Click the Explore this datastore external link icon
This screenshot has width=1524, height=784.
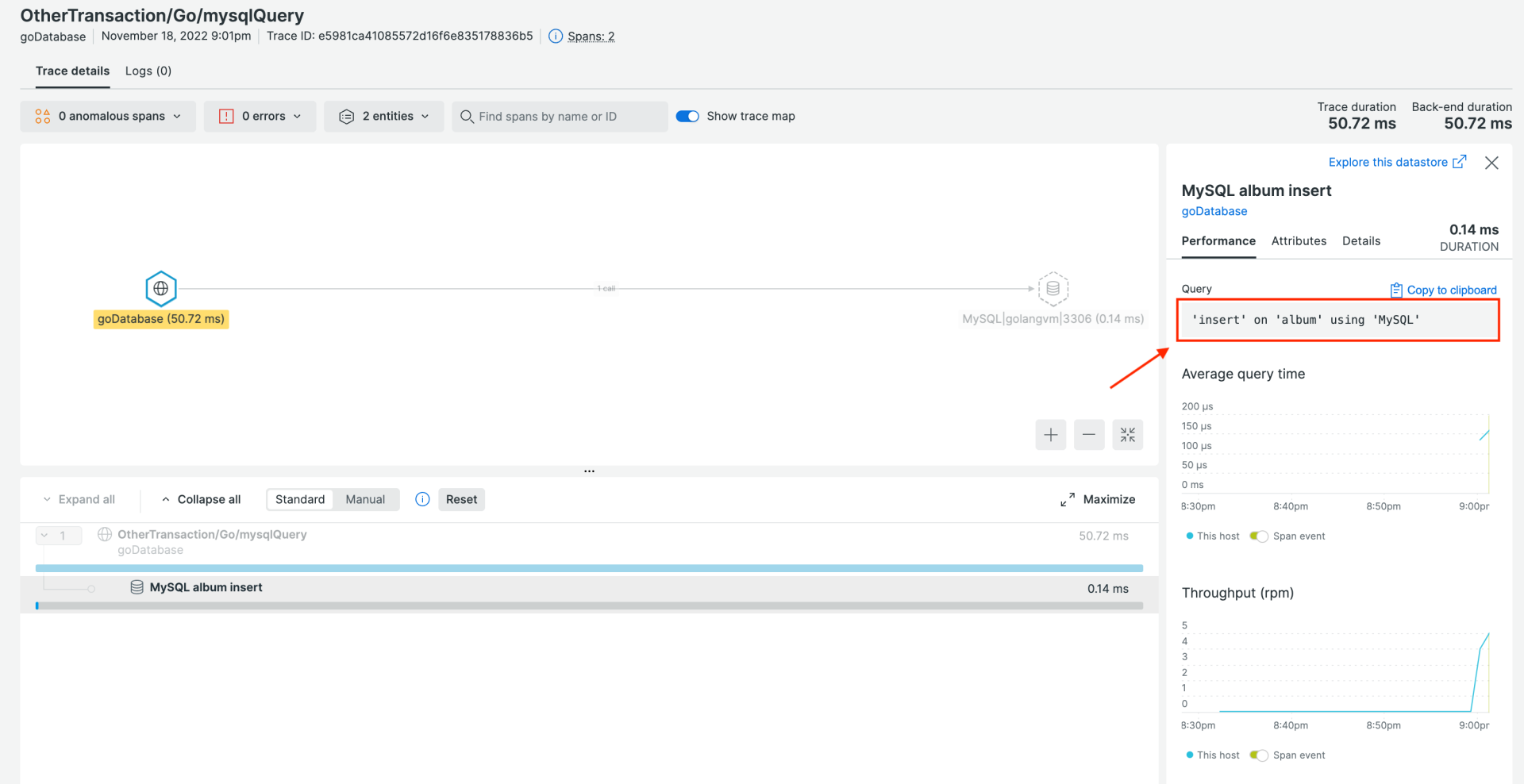[x=1460, y=162]
